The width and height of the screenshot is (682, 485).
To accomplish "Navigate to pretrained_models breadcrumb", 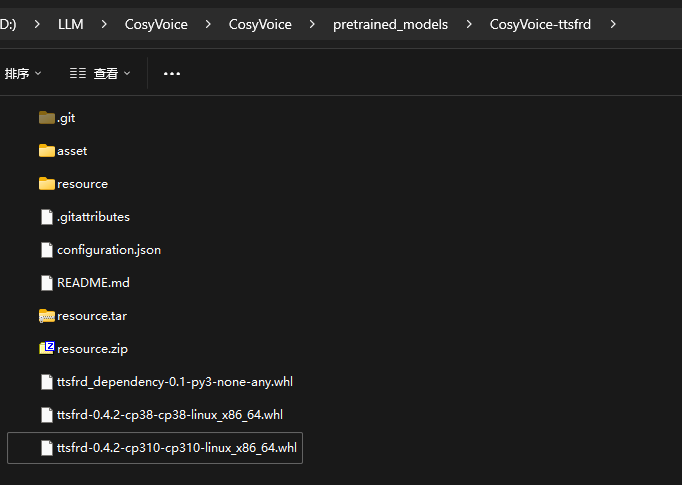I will click(x=390, y=24).
